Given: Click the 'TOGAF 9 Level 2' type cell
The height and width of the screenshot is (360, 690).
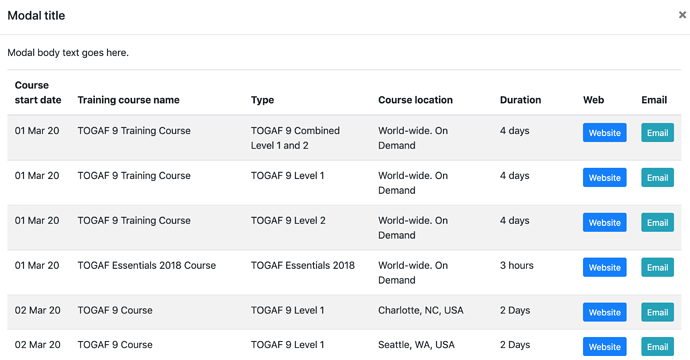Looking at the screenshot, I should pyautogui.click(x=288, y=220).
